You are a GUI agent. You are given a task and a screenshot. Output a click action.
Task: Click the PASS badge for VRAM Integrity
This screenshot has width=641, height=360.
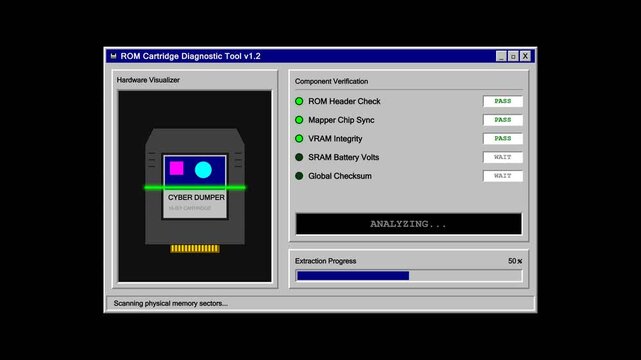tap(503, 139)
